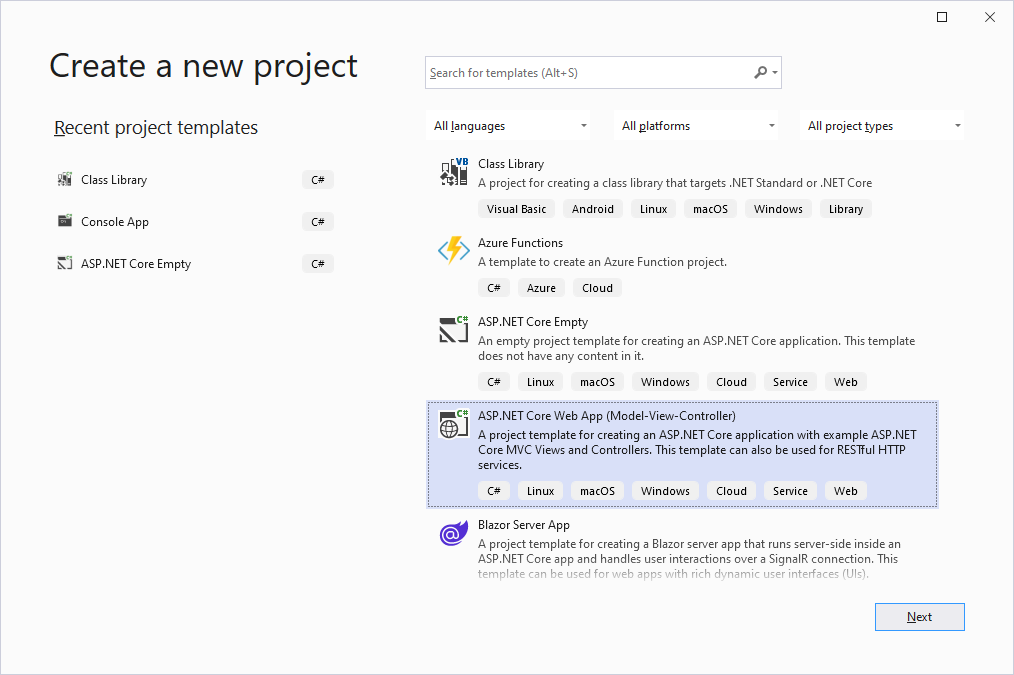Click the C# tag under Azure Functions
The image size is (1014, 675).
(x=494, y=288)
